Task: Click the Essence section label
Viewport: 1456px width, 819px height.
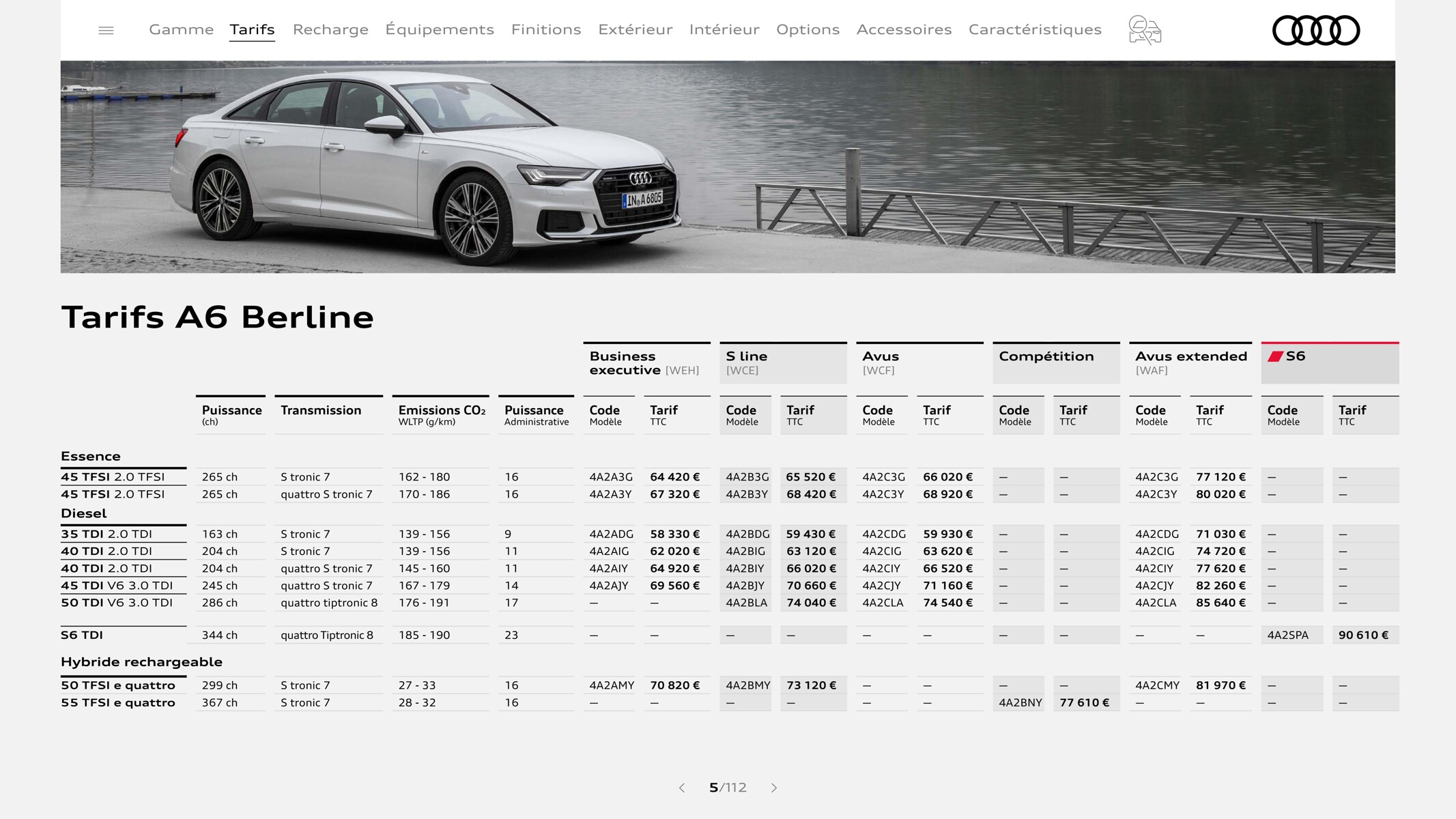Action: (91, 457)
